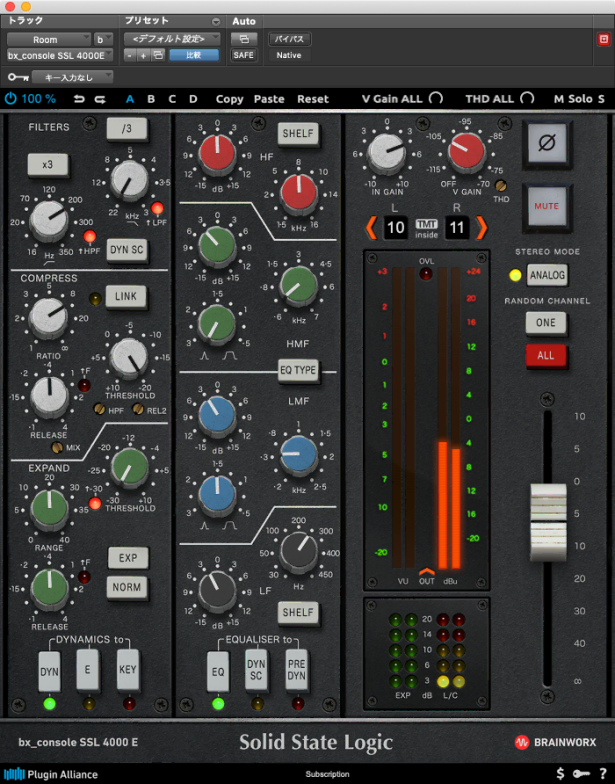Select settings slot B

(151, 99)
